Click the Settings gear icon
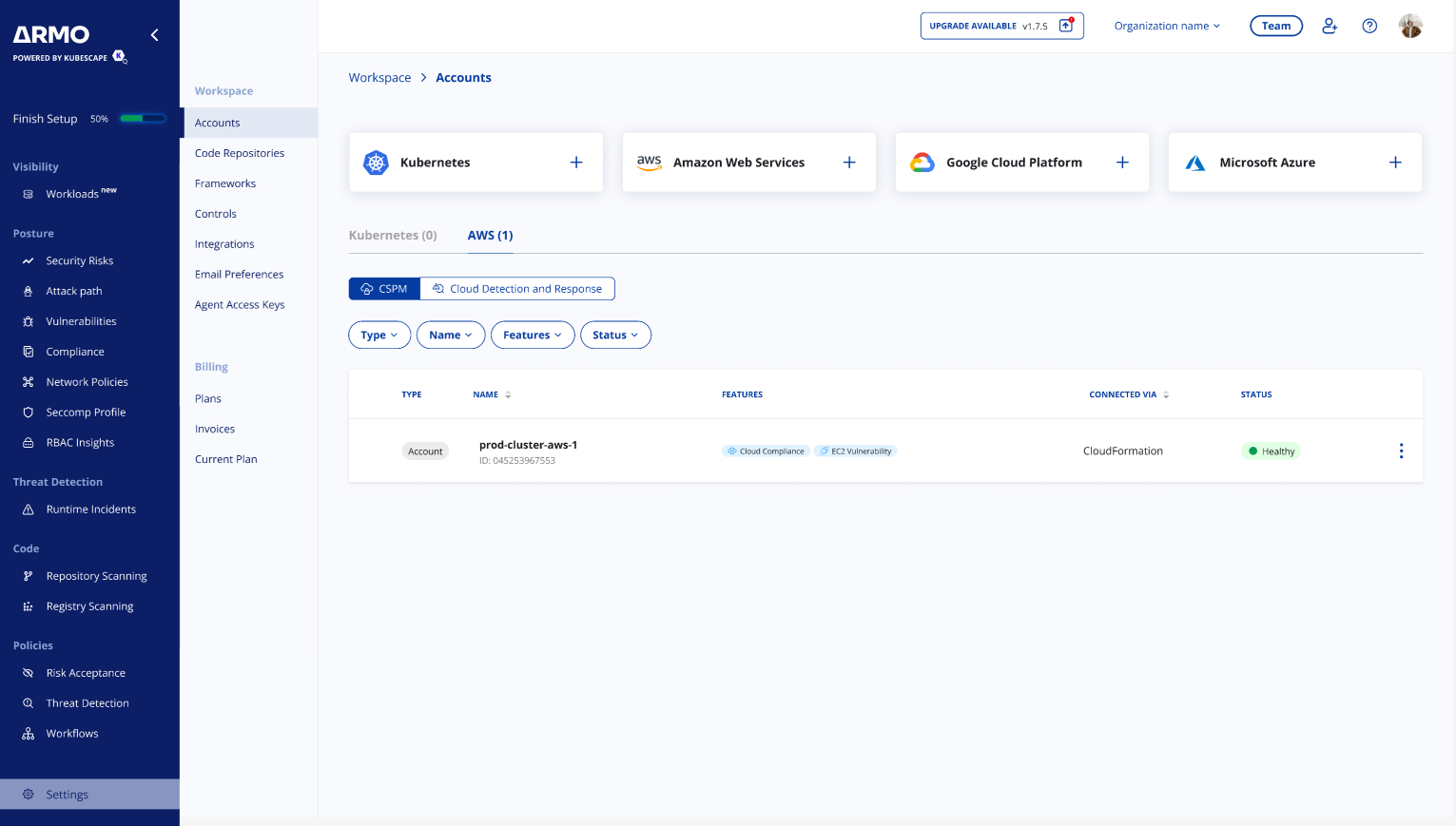The image size is (1456, 826). [28, 795]
